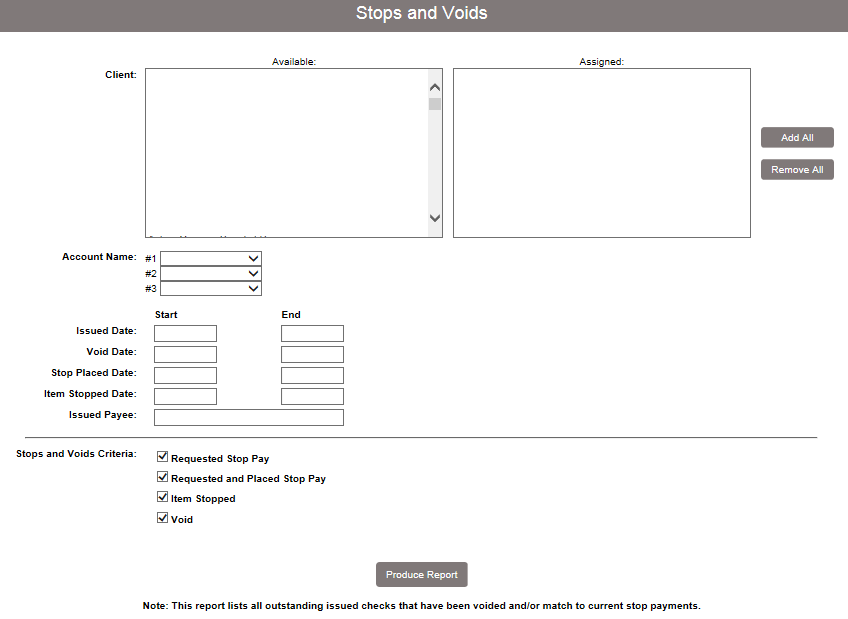Click scroll down arrow in Available list

tap(435, 218)
